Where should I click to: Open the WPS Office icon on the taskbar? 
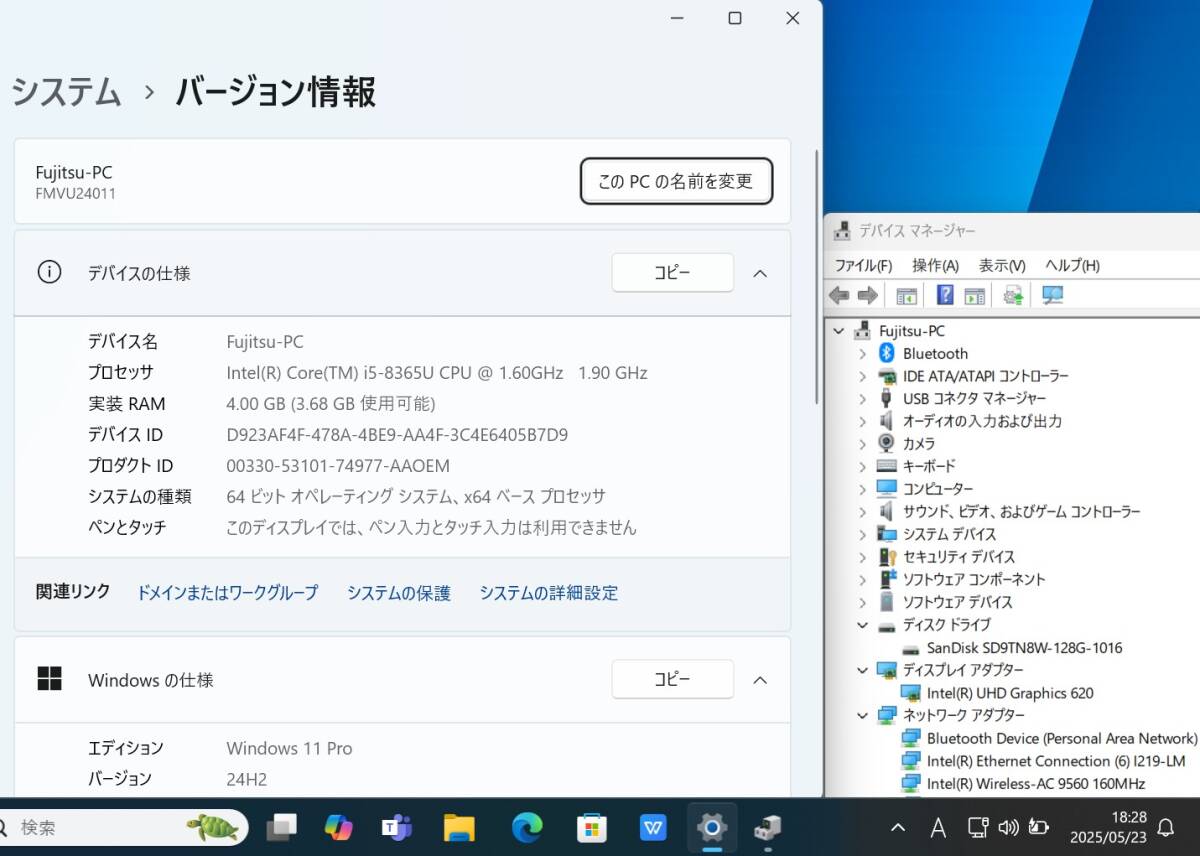click(x=653, y=827)
